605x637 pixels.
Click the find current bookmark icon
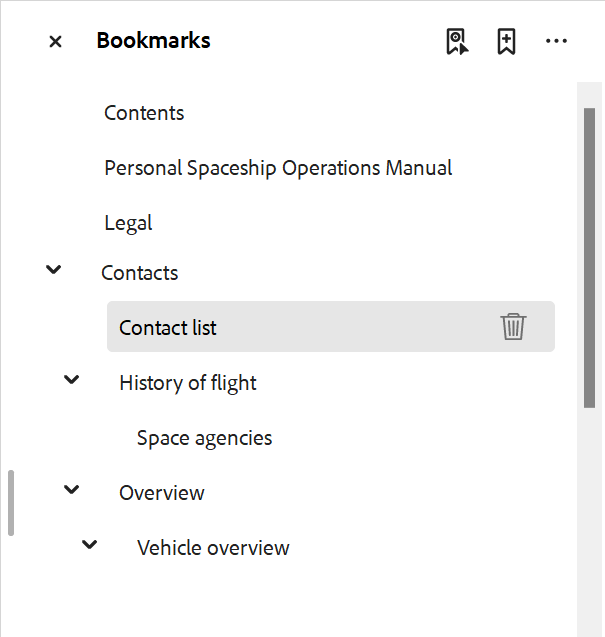coord(457,42)
